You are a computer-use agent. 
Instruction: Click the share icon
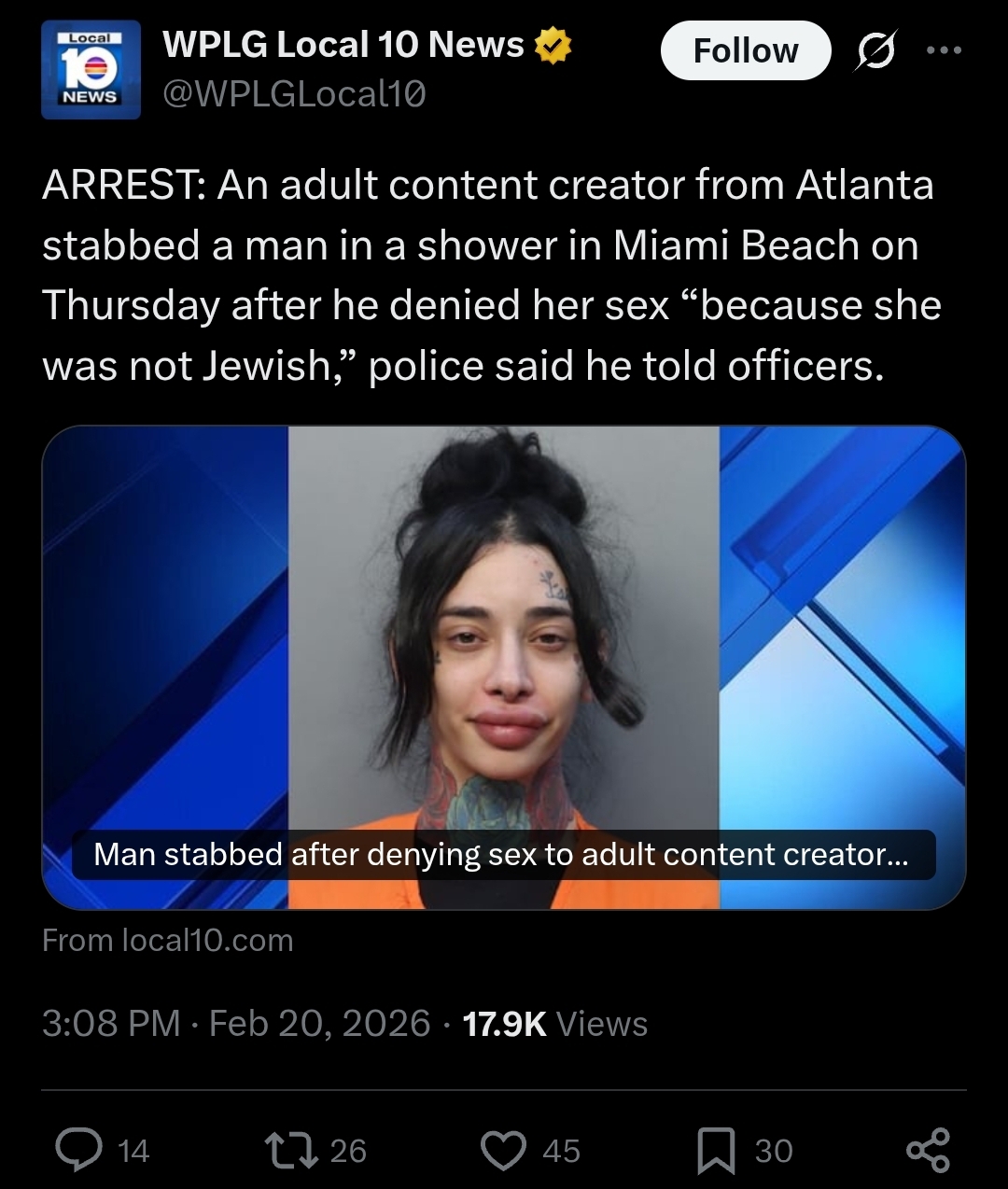(929, 1150)
